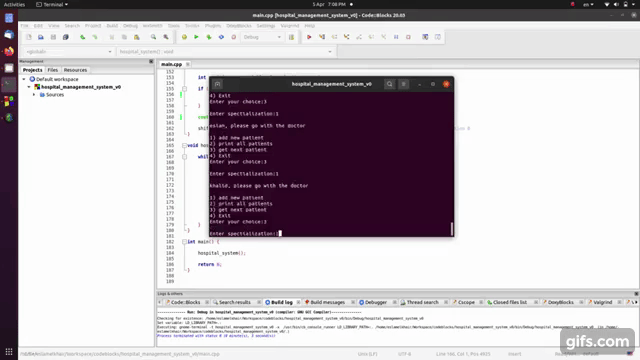Switch to the Files tab in Management
The image size is (640, 360).
pyautogui.click(x=53, y=70)
